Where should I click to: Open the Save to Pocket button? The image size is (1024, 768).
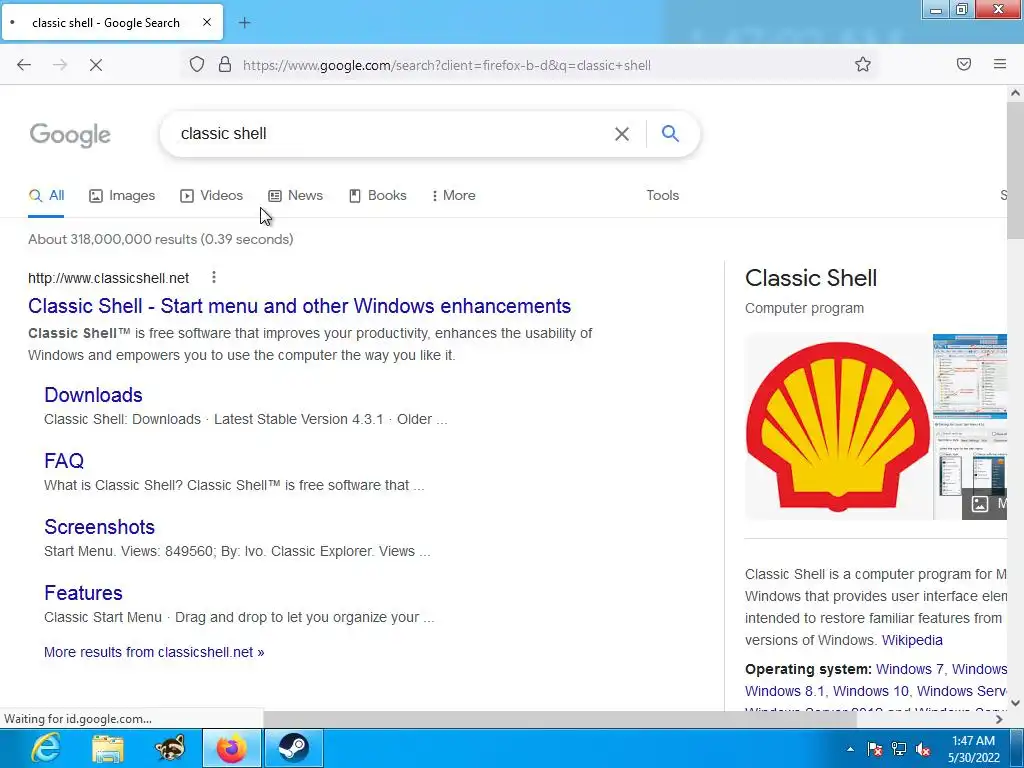(964, 64)
